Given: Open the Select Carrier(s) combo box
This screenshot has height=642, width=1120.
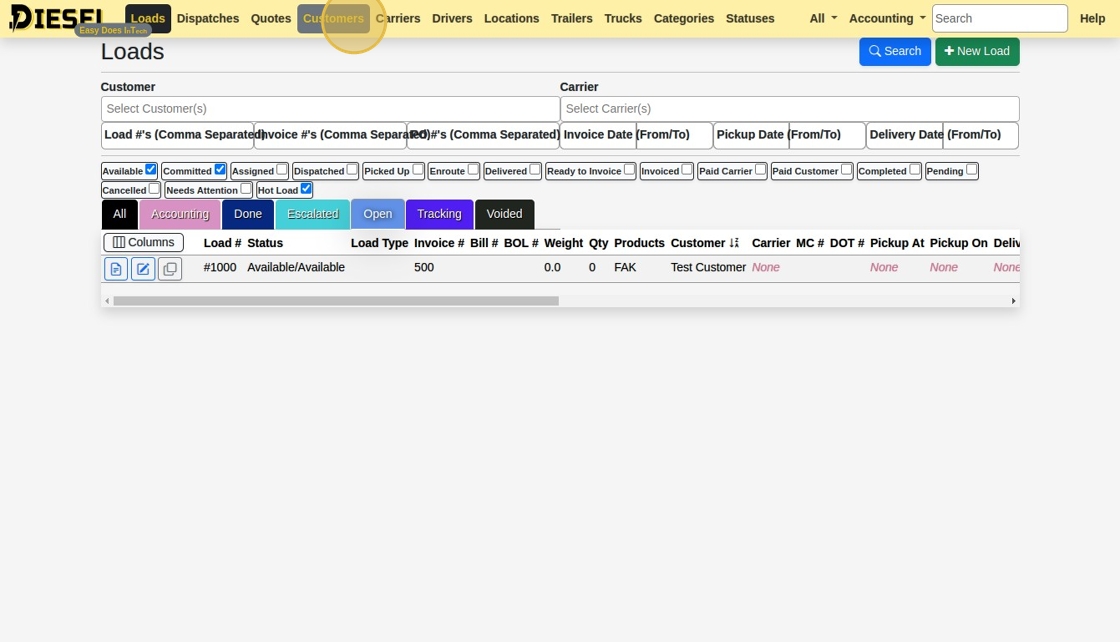Looking at the screenshot, I should click(x=789, y=109).
